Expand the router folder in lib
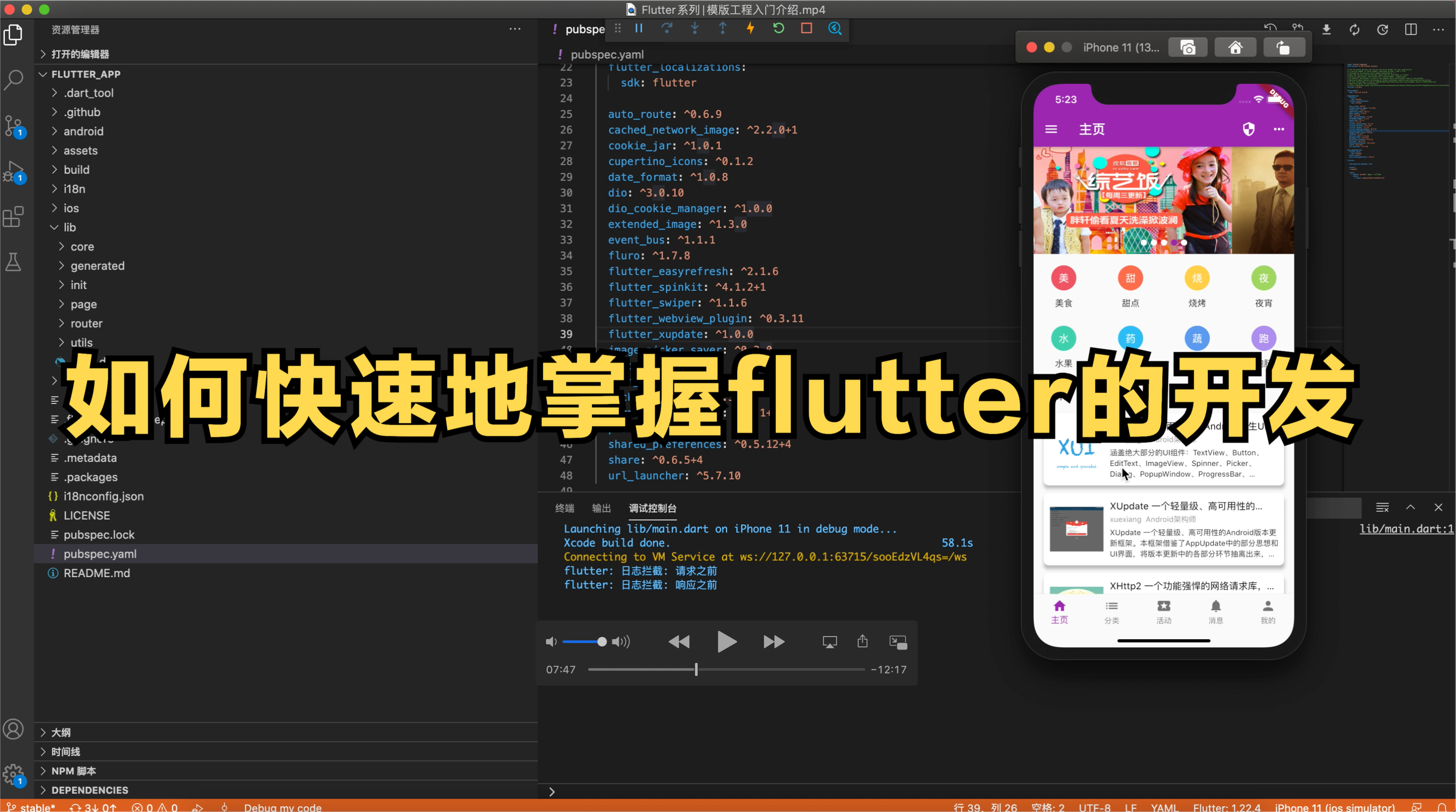1456x812 pixels. click(86, 323)
